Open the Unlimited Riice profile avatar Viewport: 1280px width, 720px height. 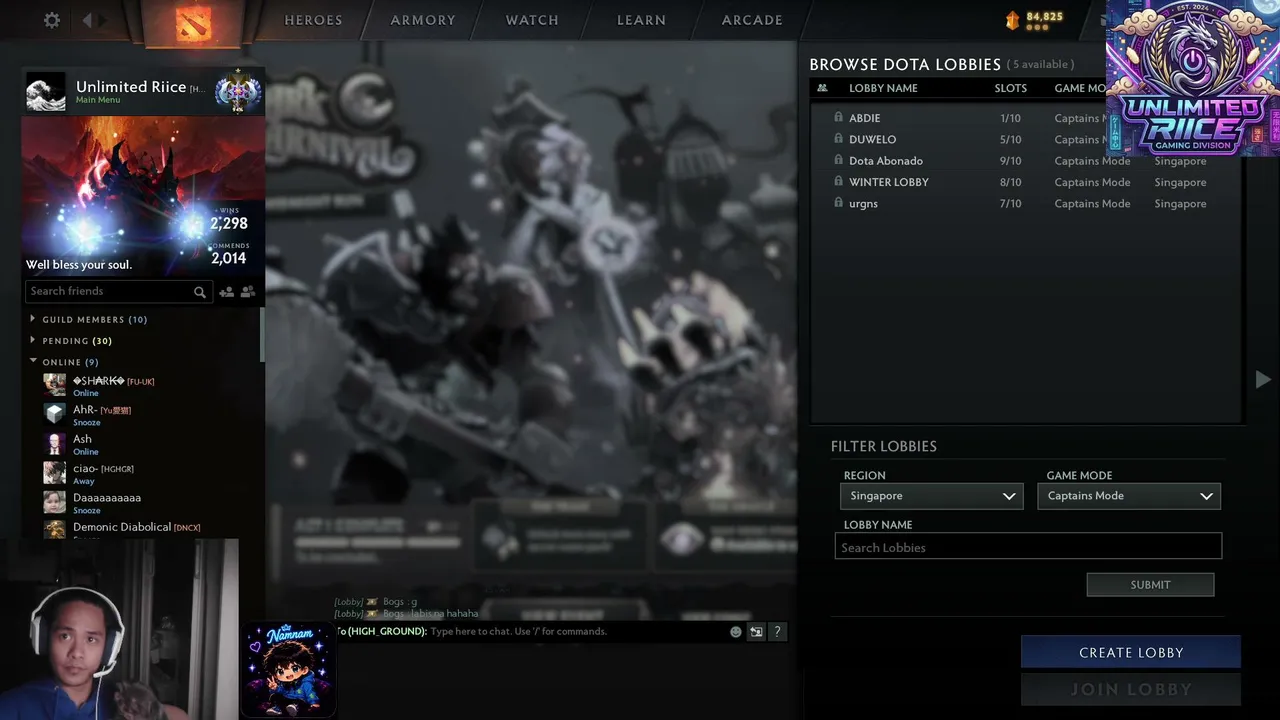pos(45,92)
